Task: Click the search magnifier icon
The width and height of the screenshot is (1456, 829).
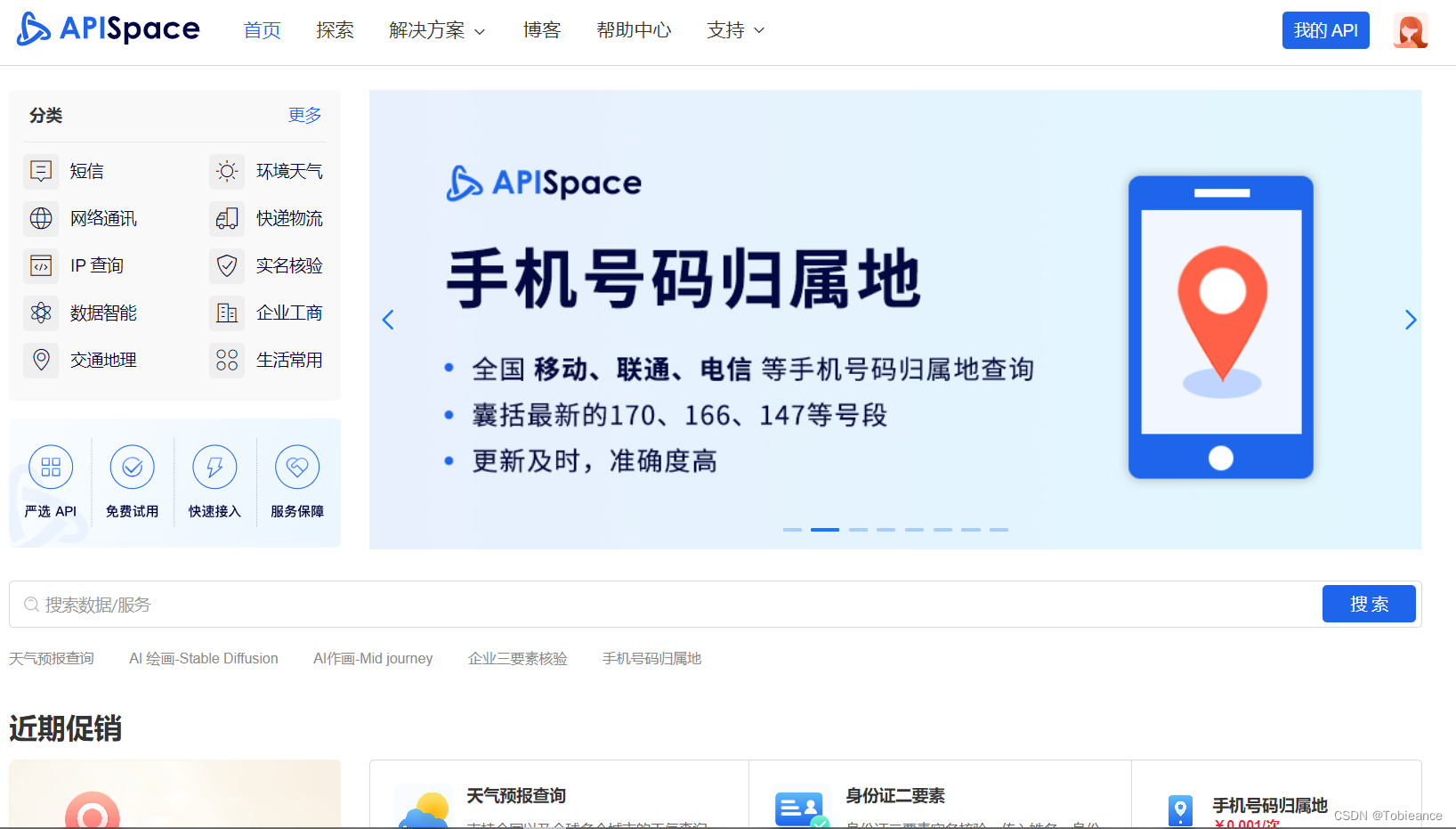Action: [x=31, y=605]
